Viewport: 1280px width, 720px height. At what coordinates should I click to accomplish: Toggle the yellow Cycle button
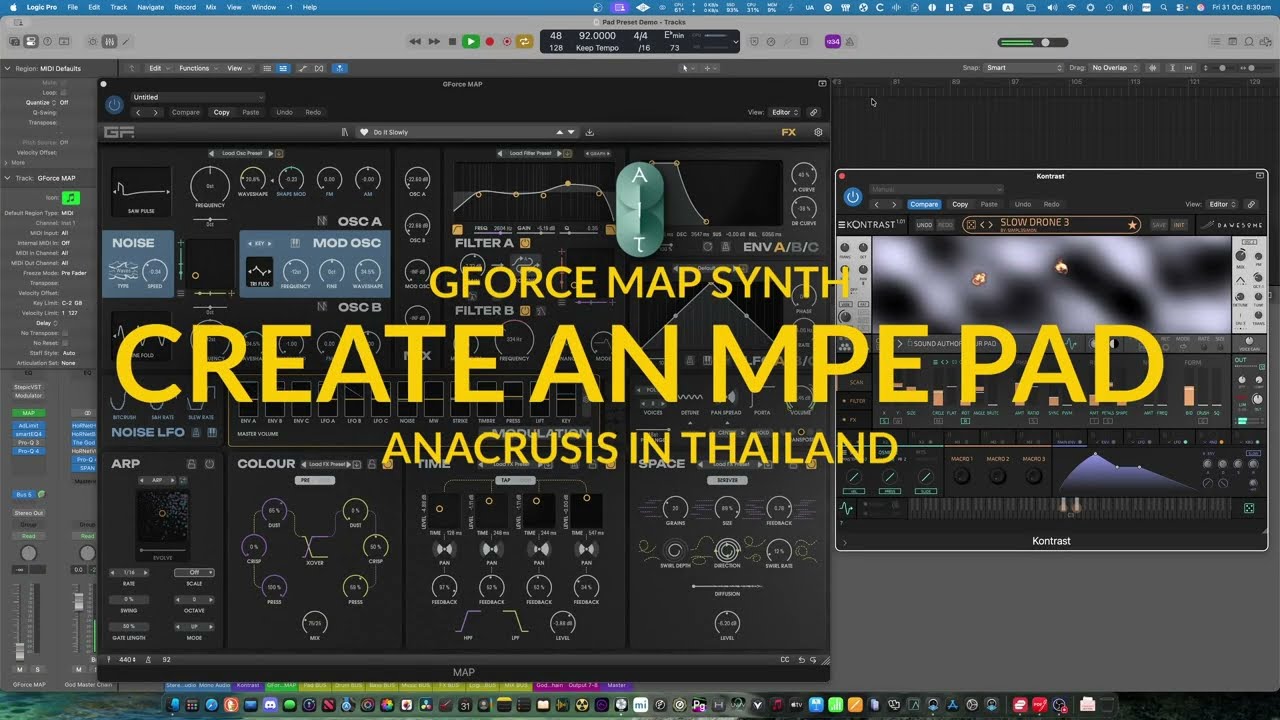click(x=524, y=41)
